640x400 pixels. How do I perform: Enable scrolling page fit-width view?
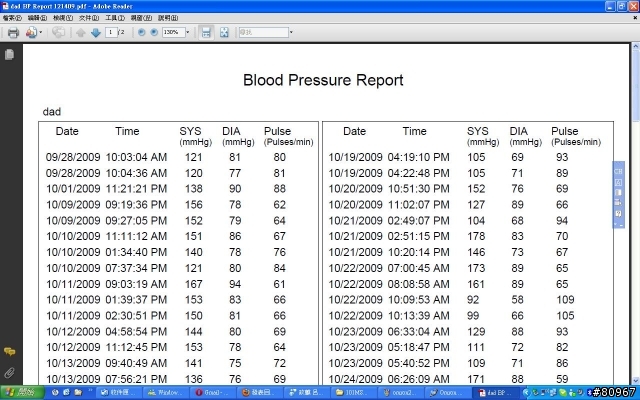point(207,33)
